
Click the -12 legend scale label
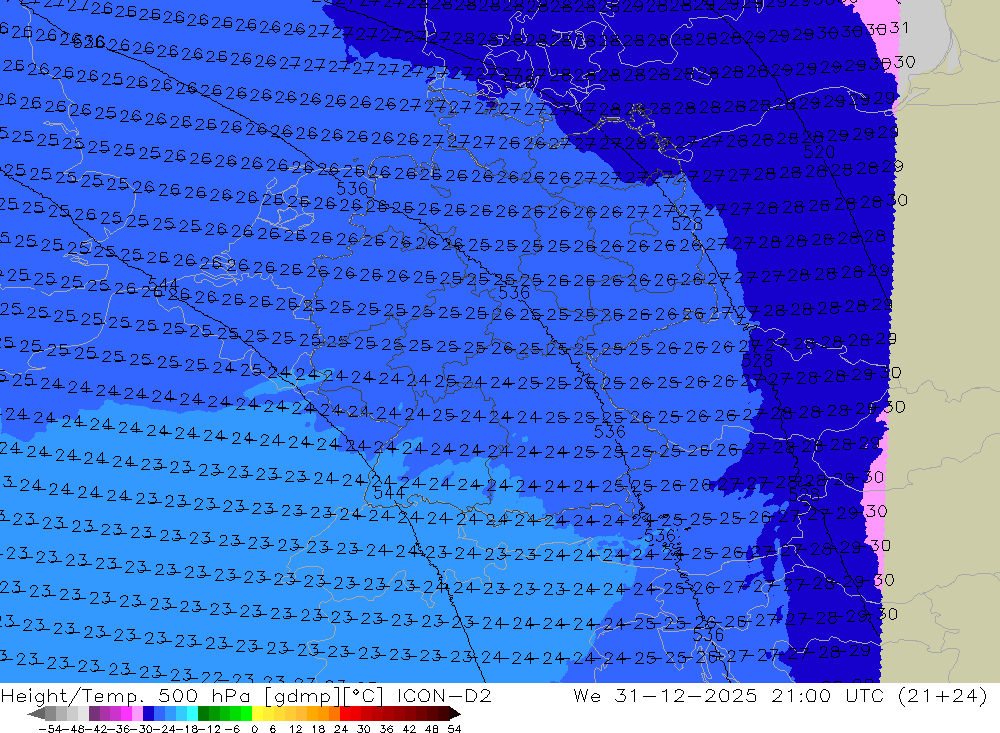210,729
